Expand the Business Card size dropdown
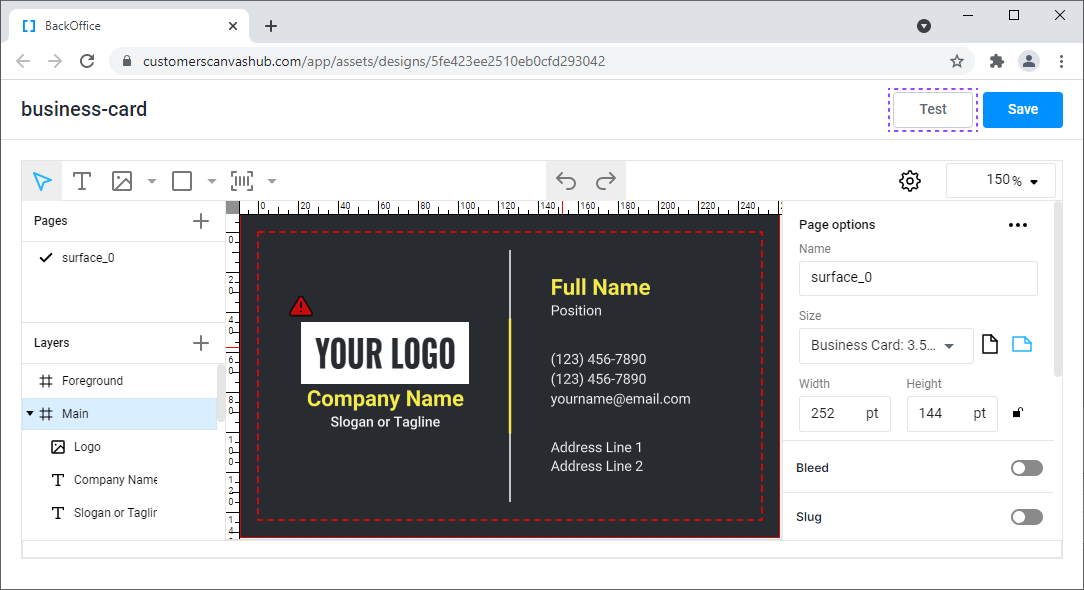Image resolution: width=1084 pixels, height=590 pixels. pyautogui.click(x=886, y=345)
